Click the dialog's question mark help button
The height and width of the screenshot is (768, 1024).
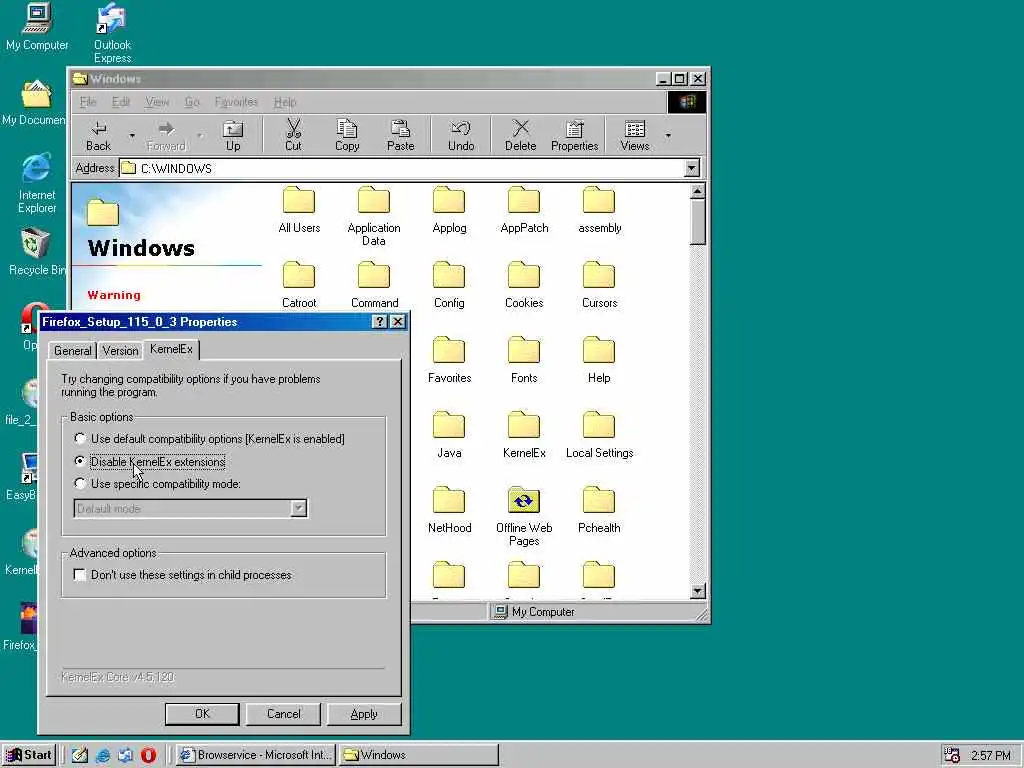[x=379, y=321]
